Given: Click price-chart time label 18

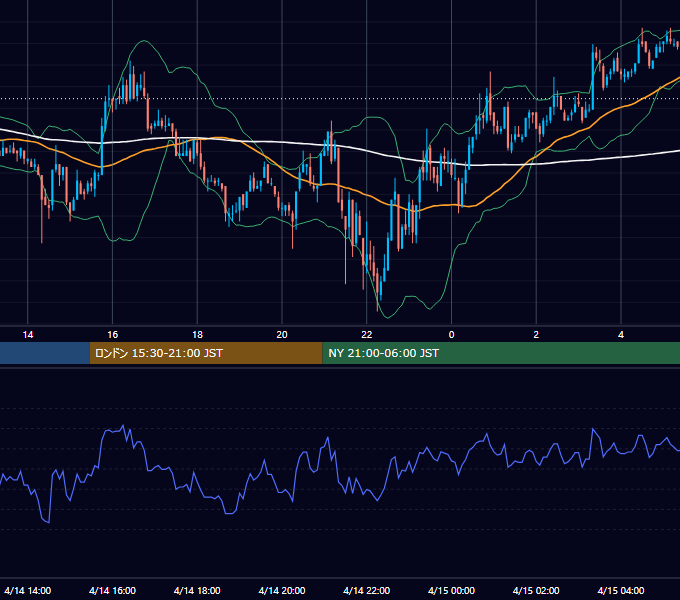Looking at the screenshot, I should (x=197, y=335).
